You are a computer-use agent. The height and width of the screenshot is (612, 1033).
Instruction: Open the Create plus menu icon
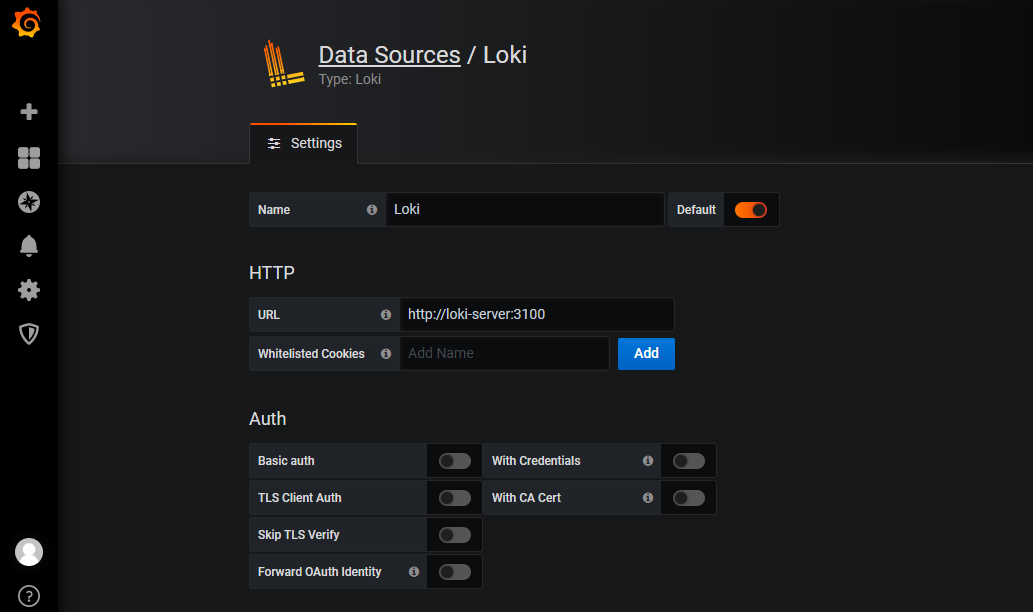29,112
